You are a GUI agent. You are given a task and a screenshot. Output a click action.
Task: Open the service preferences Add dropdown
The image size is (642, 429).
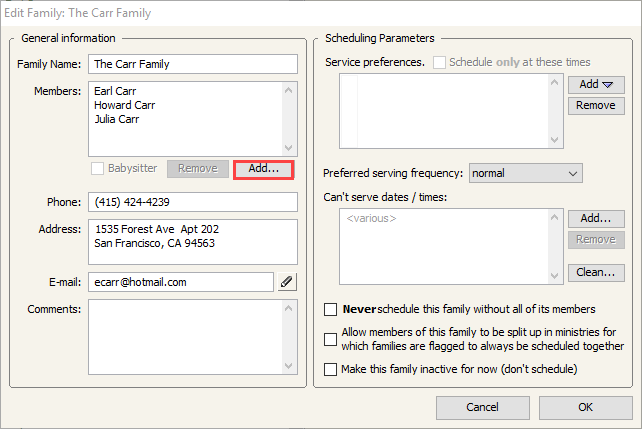pos(596,84)
